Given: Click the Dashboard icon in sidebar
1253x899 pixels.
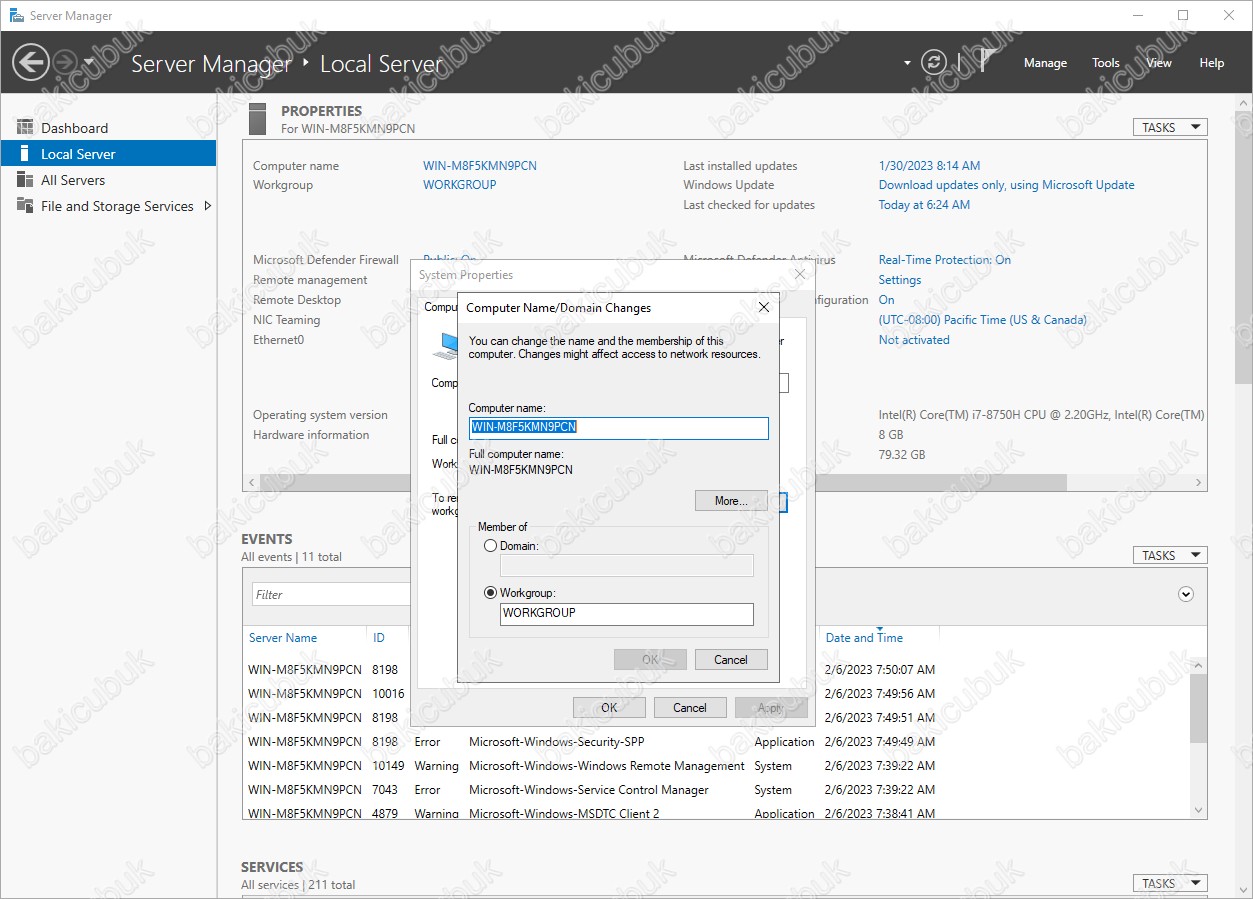Looking at the screenshot, I should coord(25,128).
